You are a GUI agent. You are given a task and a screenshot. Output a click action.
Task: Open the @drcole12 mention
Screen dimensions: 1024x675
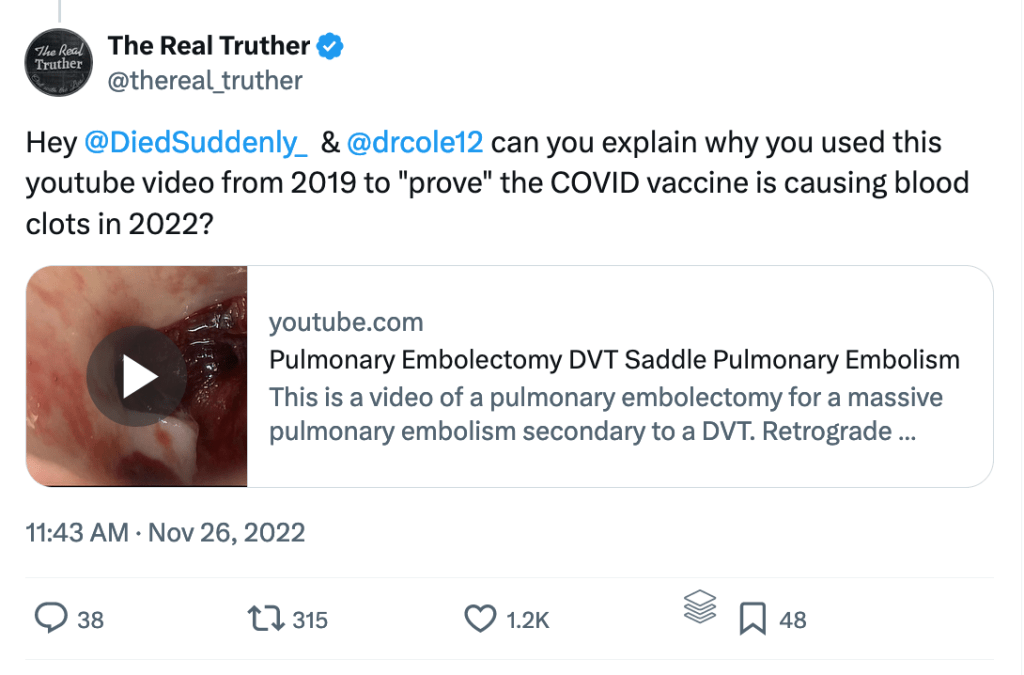(x=415, y=143)
